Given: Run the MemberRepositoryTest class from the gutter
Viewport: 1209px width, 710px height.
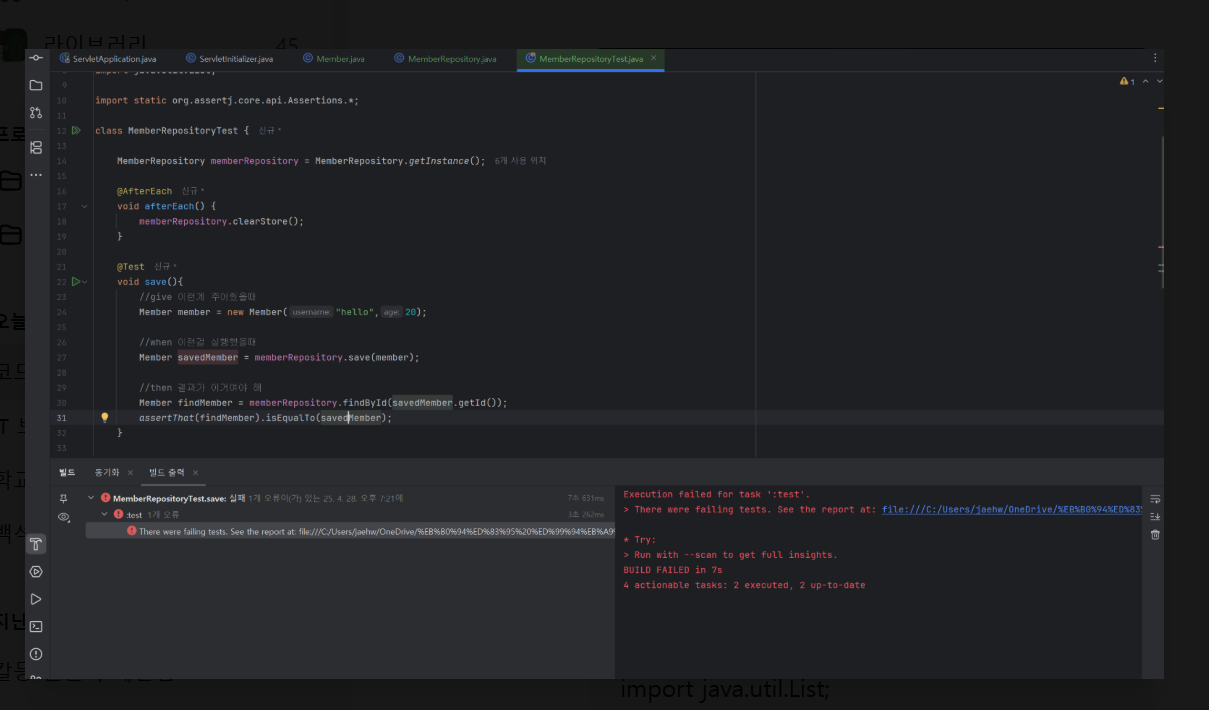Looking at the screenshot, I should (x=76, y=131).
